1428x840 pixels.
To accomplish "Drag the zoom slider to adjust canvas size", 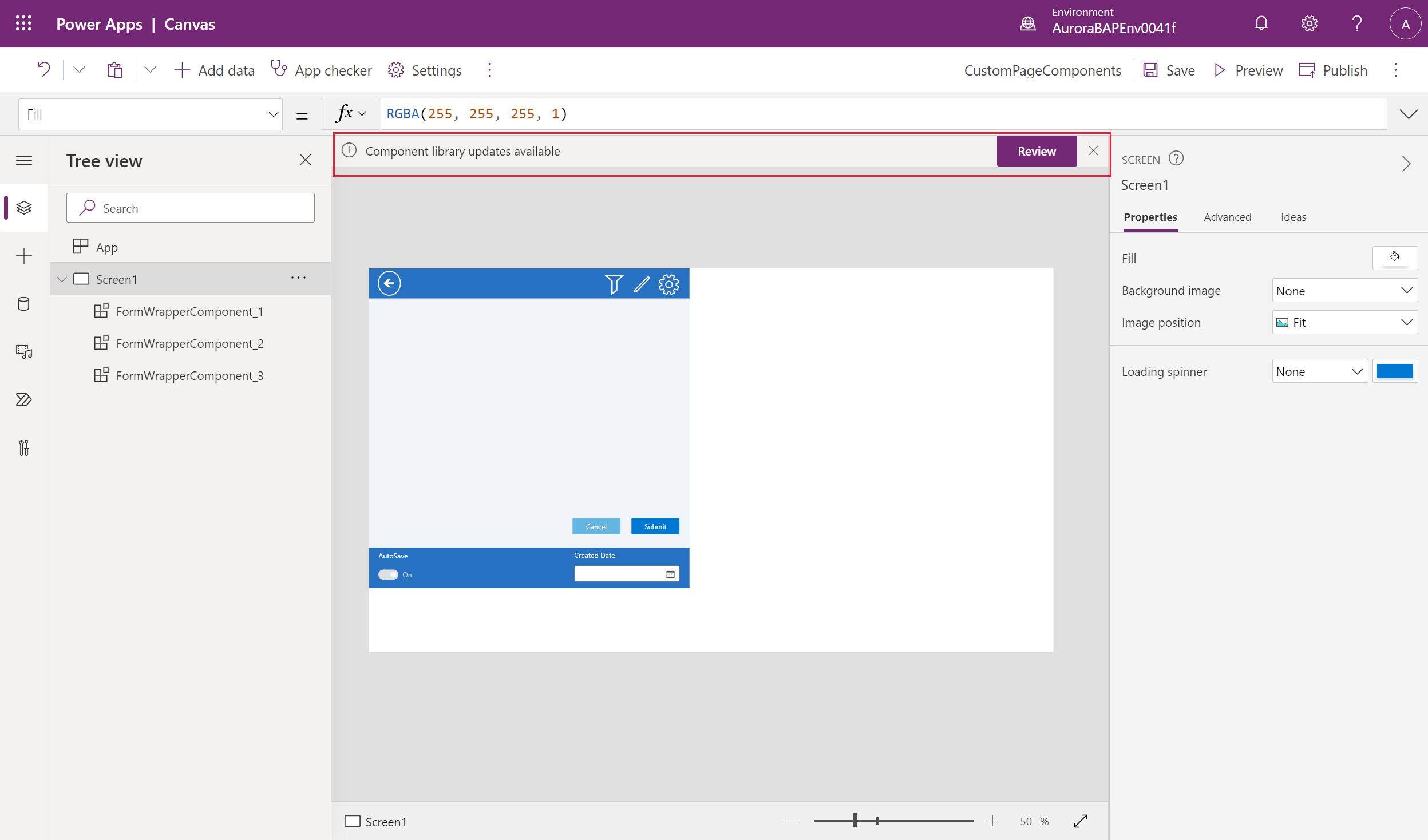I will click(x=855, y=821).
